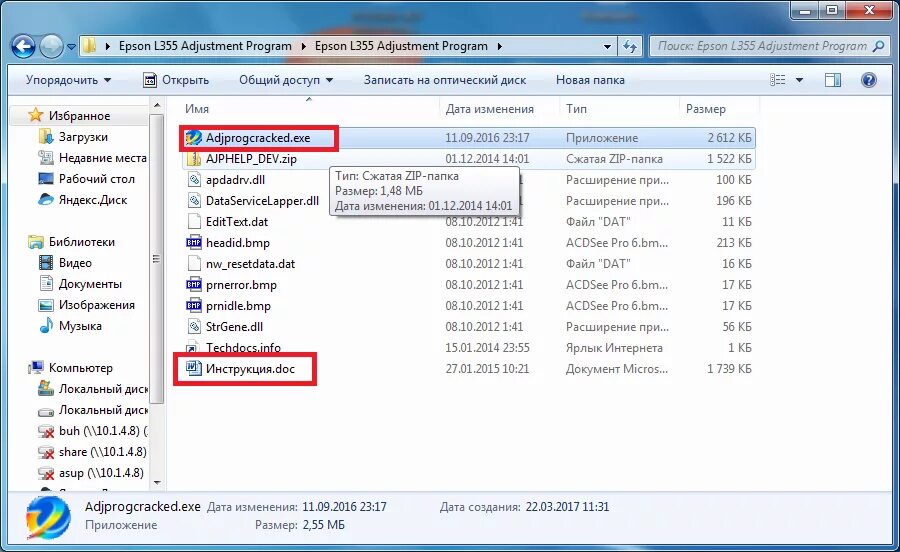Toggle the preview pane icon
Image resolution: width=900 pixels, height=552 pixels.
[x=833, y=80]
